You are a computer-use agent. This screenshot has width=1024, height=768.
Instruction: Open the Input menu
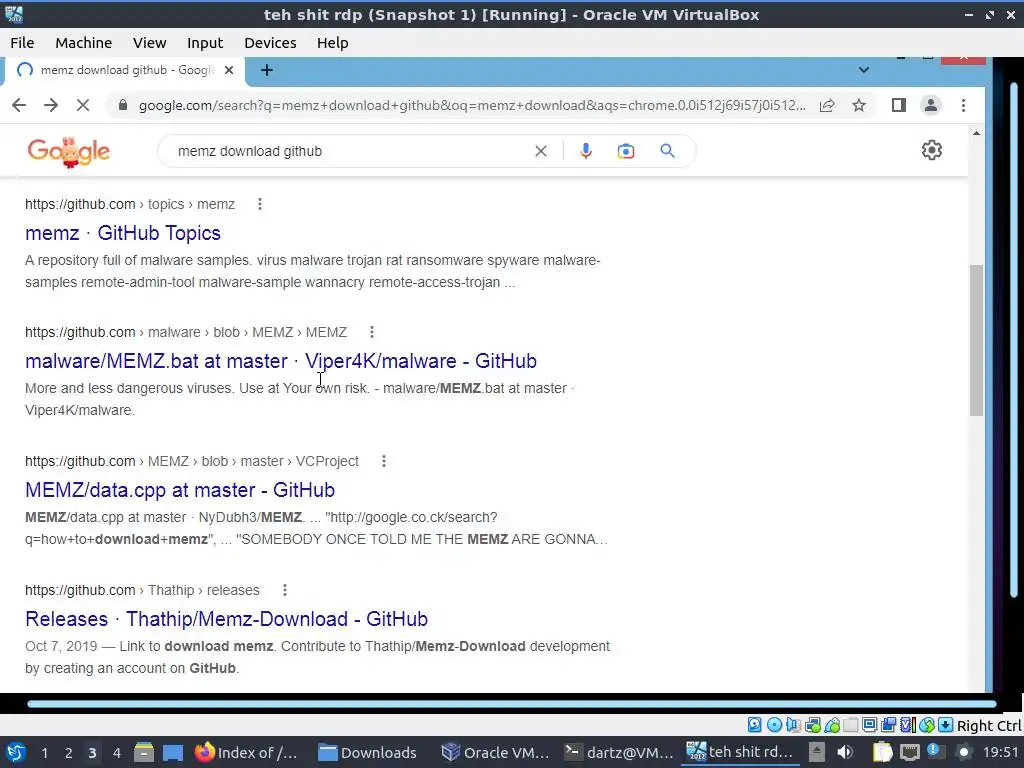(205, 42)
